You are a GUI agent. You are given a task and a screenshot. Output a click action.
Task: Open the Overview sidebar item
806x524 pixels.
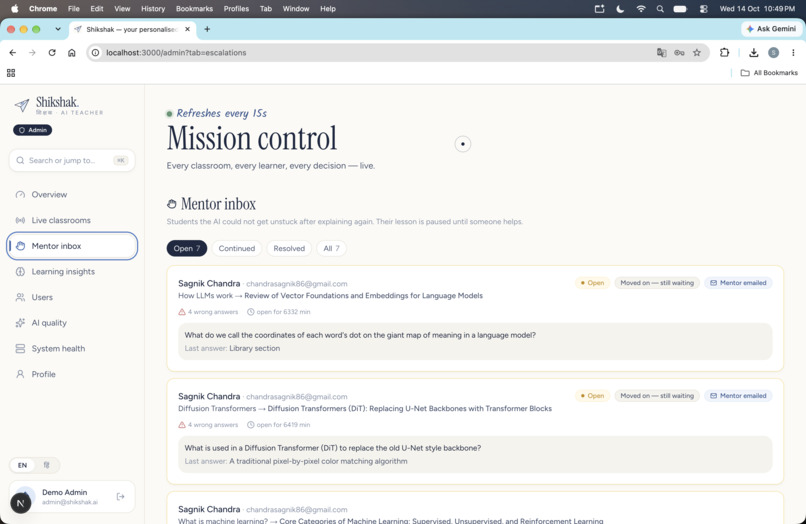(72, 194)
